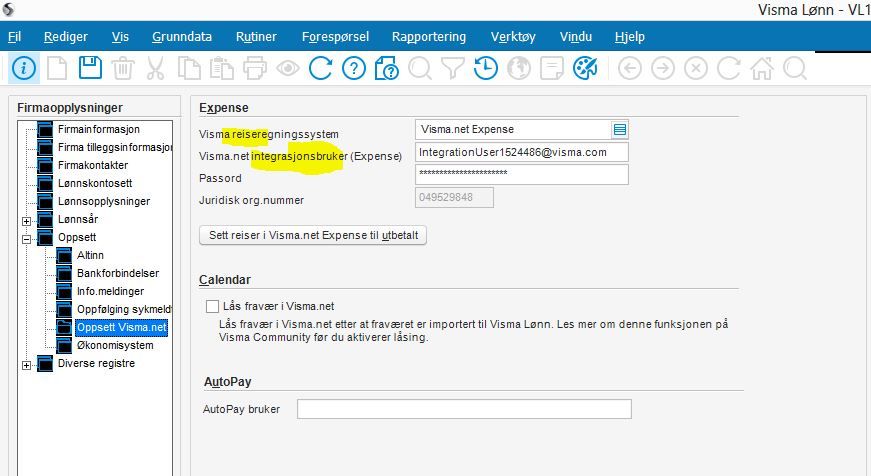Select Altinn under Oppsett

pyautogui.click(x=90, y=255)
